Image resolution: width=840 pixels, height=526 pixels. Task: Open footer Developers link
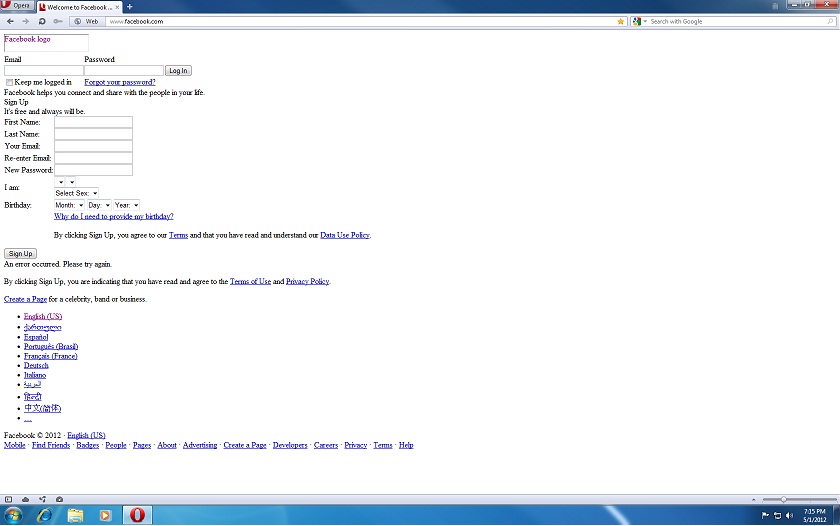(x=290, y=445)
